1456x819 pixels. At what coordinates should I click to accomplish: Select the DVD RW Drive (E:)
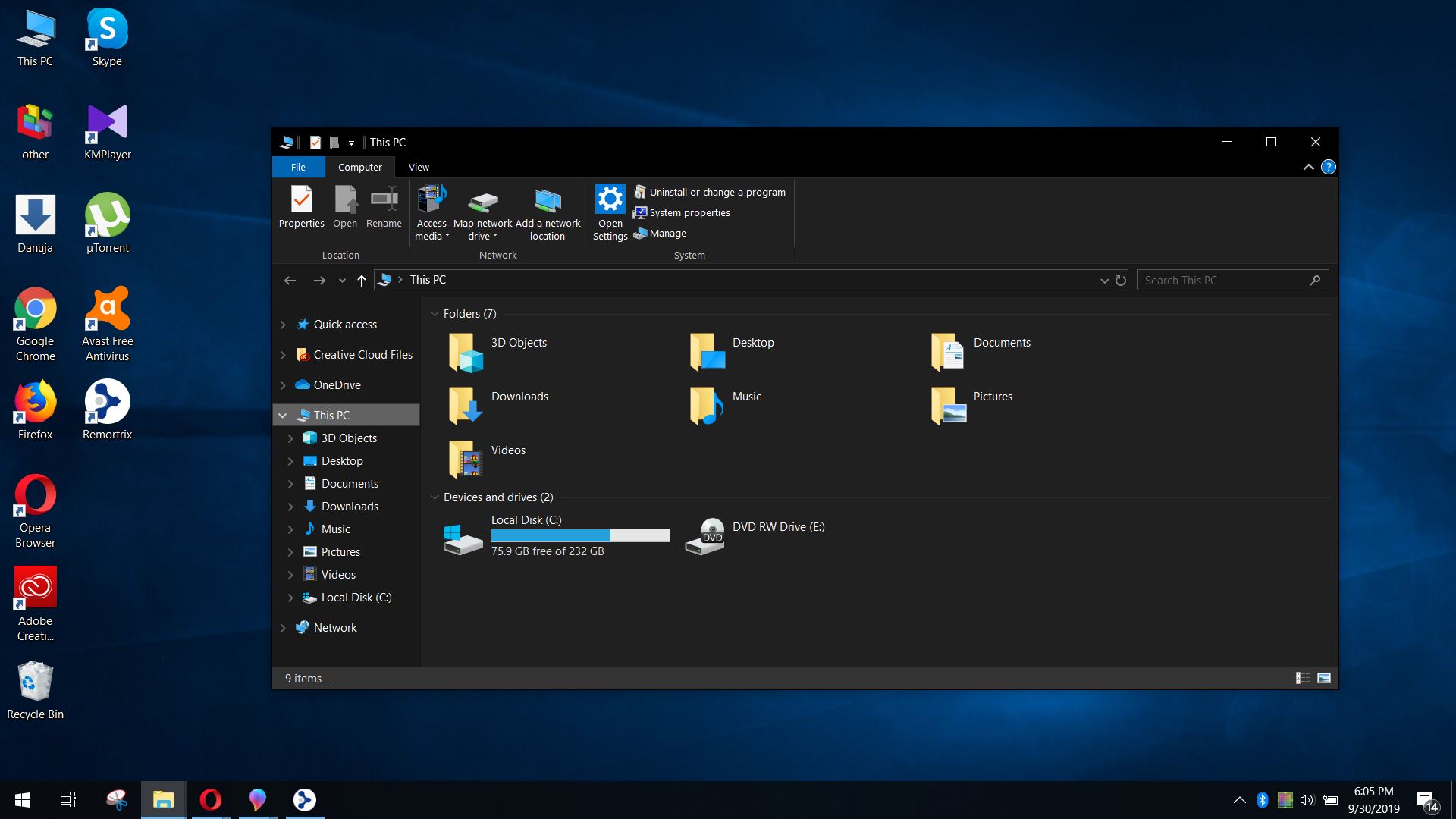coord(755,535)
